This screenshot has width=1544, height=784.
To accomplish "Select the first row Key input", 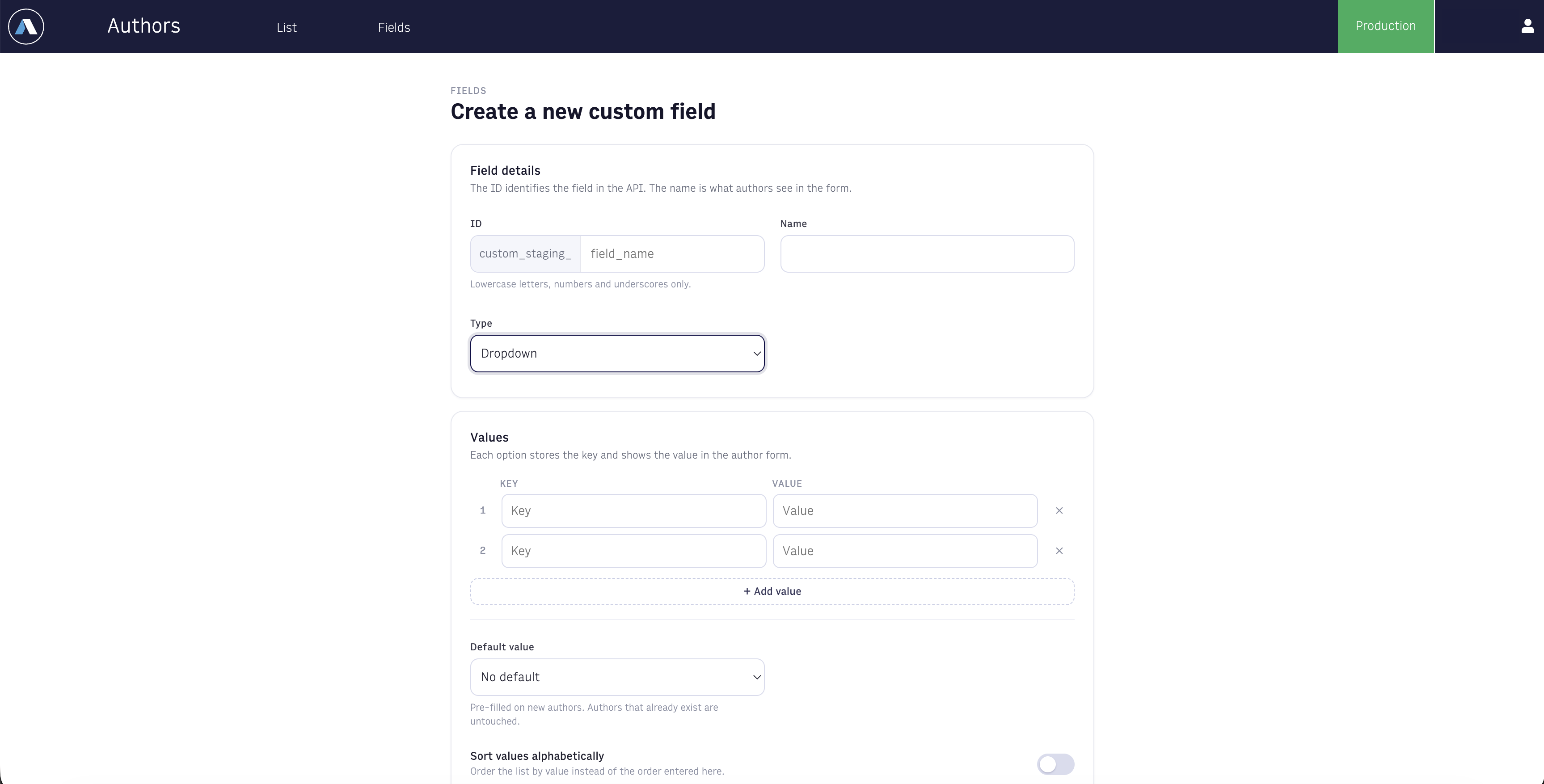I will (633, 511).
